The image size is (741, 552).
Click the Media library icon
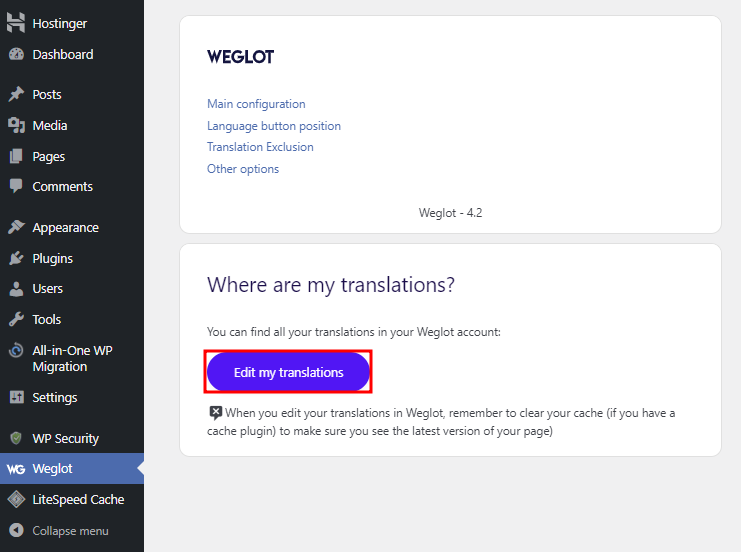tap(16, 126)
